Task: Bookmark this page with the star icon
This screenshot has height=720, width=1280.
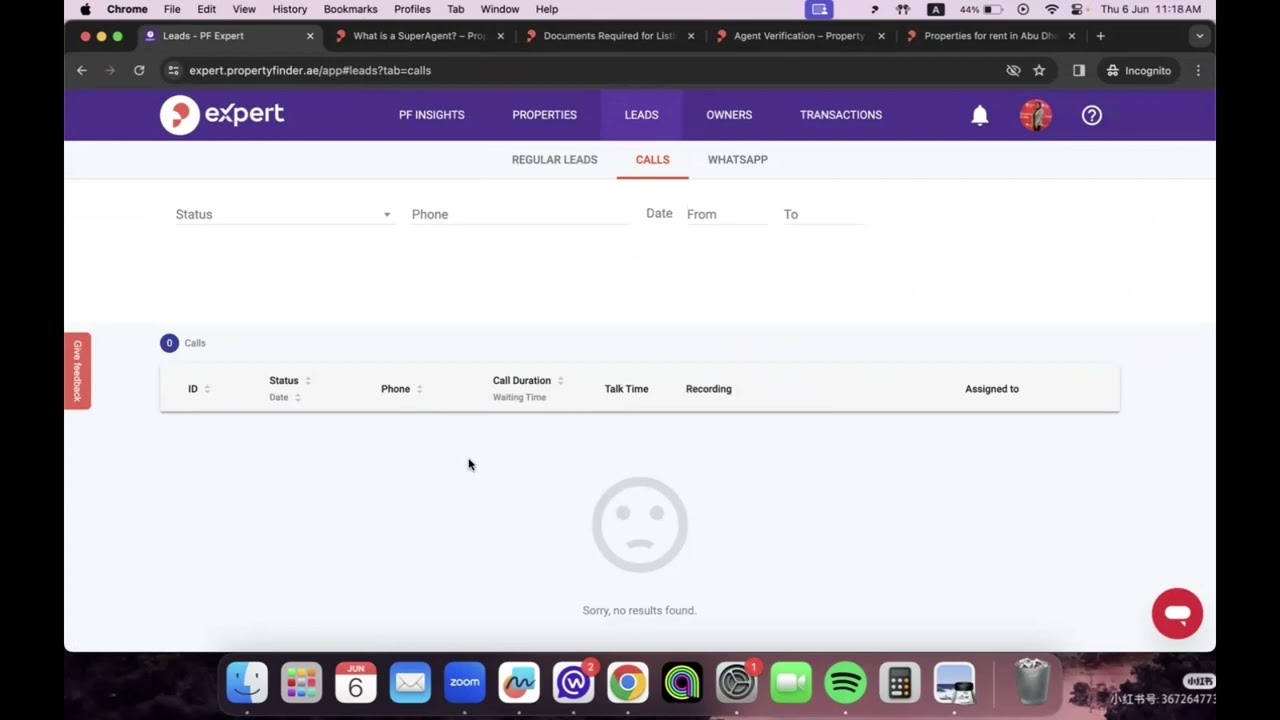Action: coord(1039,70)
